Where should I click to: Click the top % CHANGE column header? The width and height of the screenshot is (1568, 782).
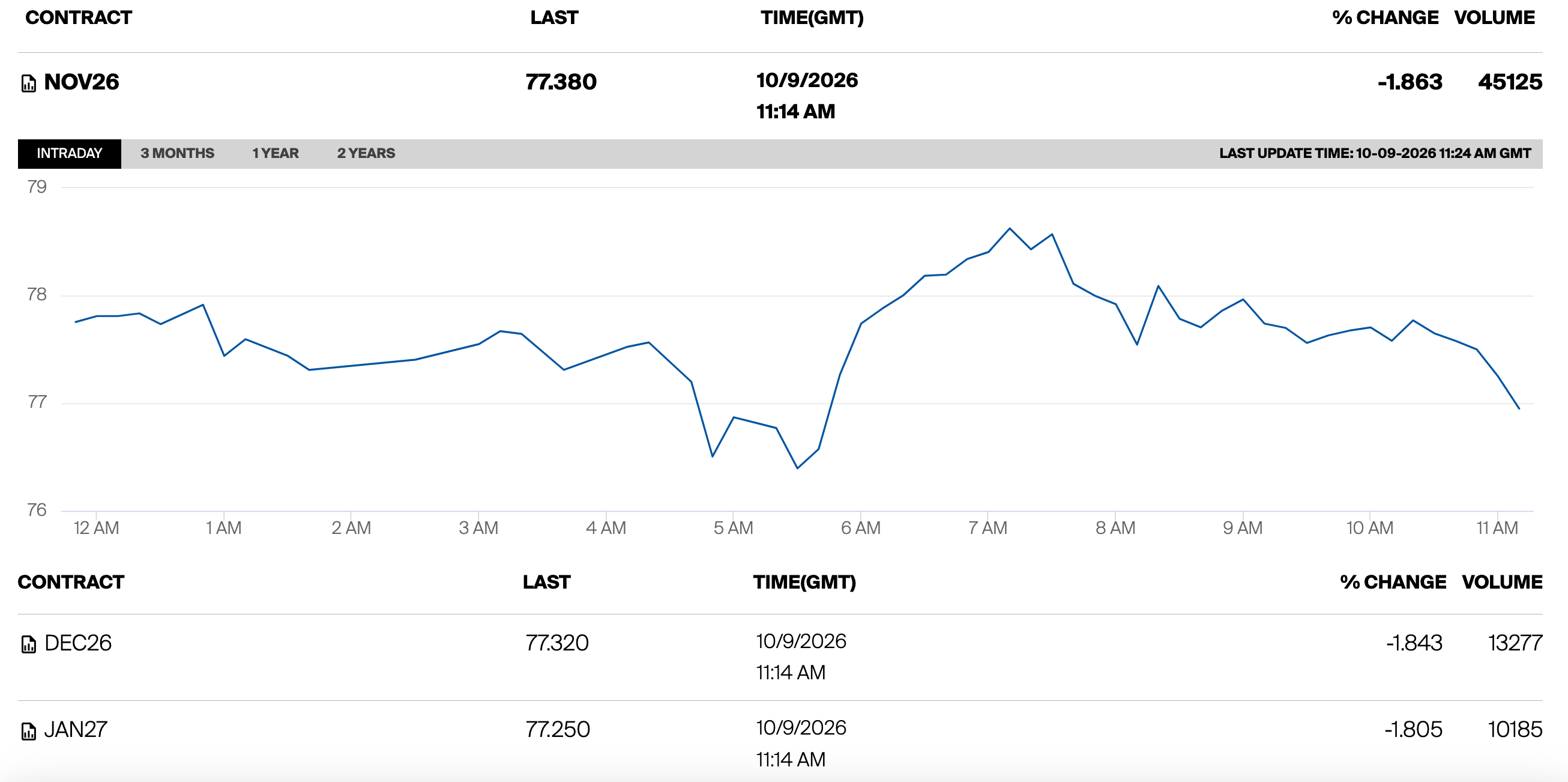coord(1386,17)
